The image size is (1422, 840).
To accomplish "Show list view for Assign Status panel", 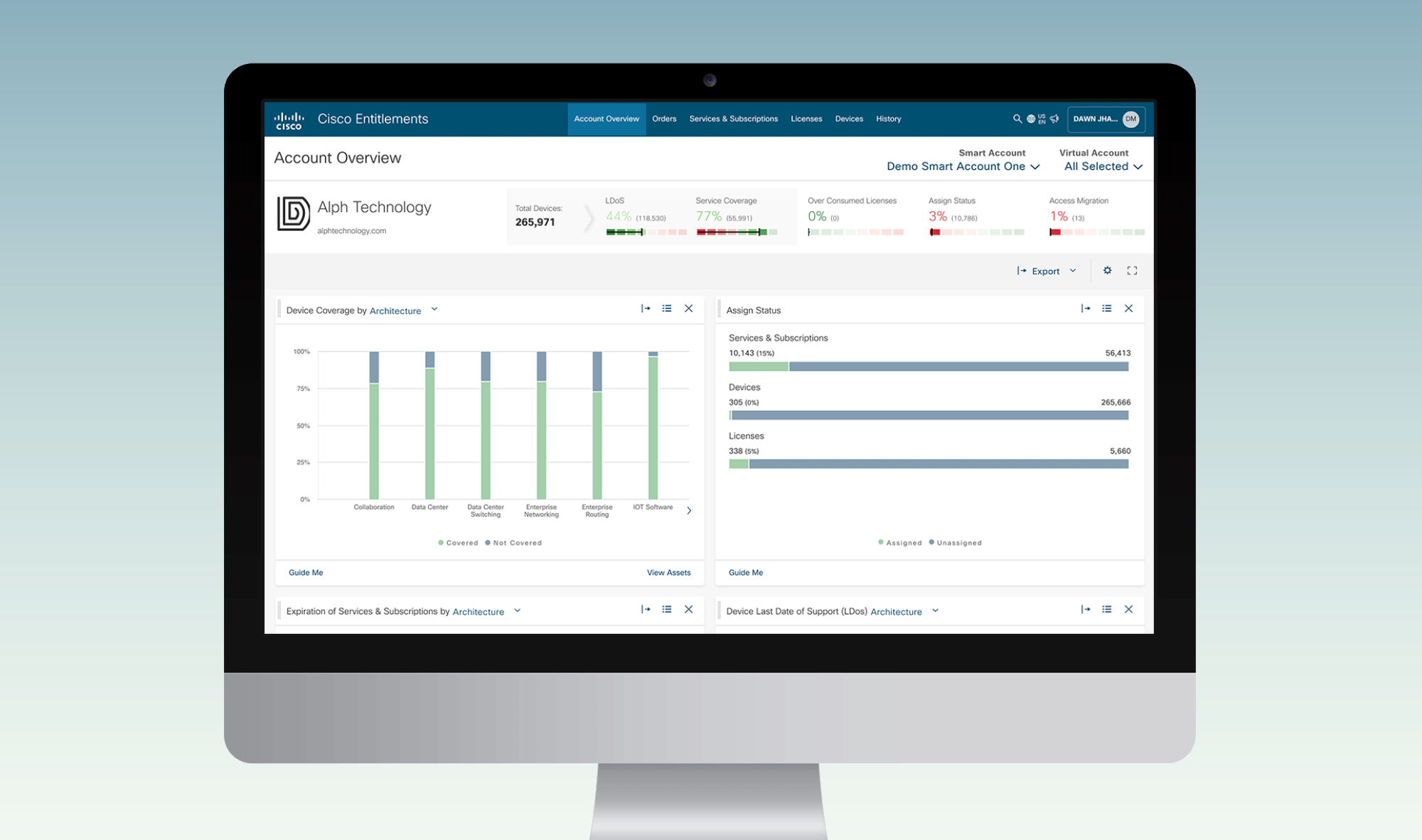I will (x=1107, y=308).
